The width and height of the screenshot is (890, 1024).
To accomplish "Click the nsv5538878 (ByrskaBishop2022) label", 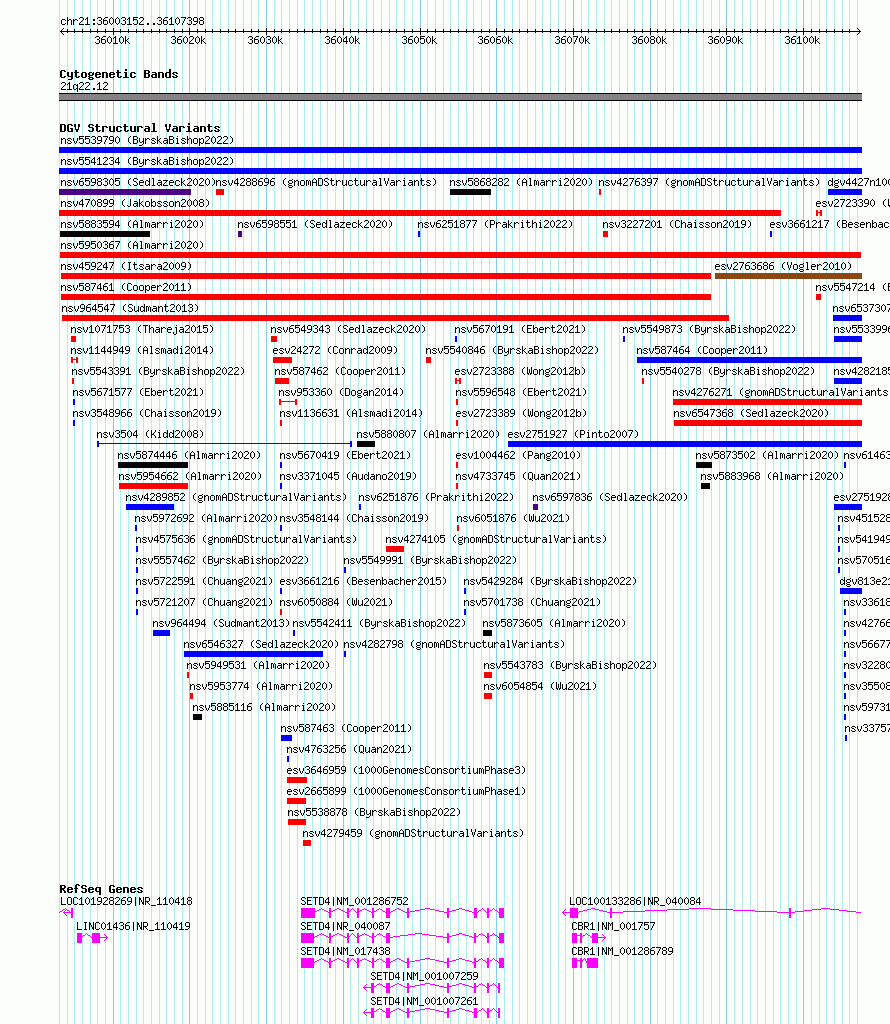I will [x=374, y=812].
